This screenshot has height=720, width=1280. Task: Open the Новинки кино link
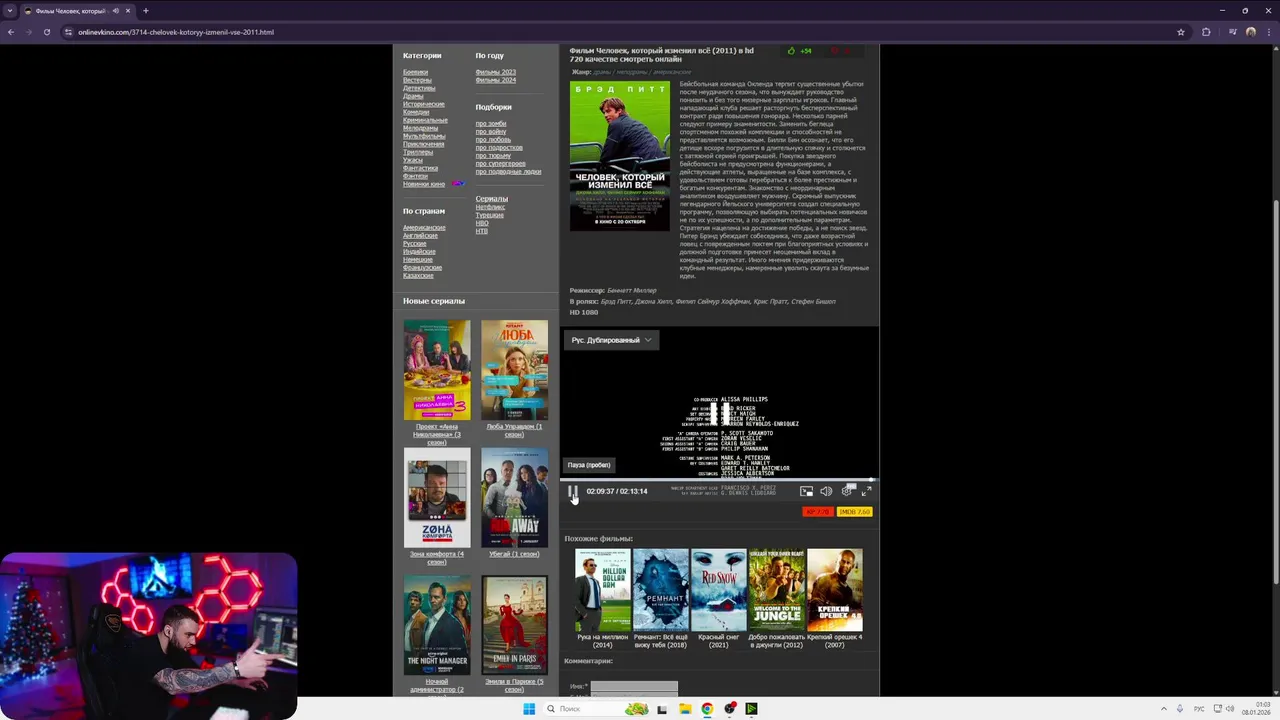(424, 184)
